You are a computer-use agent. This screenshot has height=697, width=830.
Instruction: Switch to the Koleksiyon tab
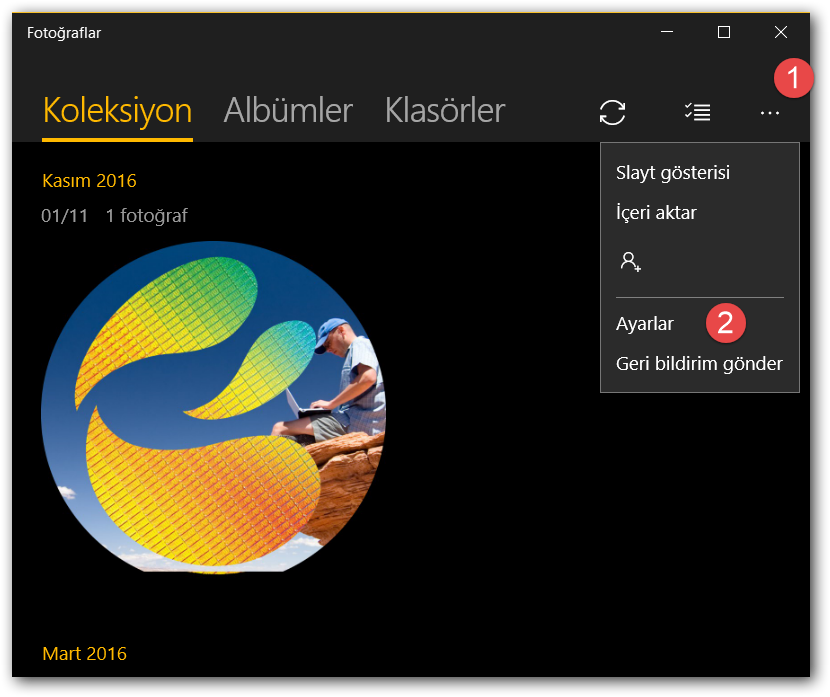tap(118, 111)
